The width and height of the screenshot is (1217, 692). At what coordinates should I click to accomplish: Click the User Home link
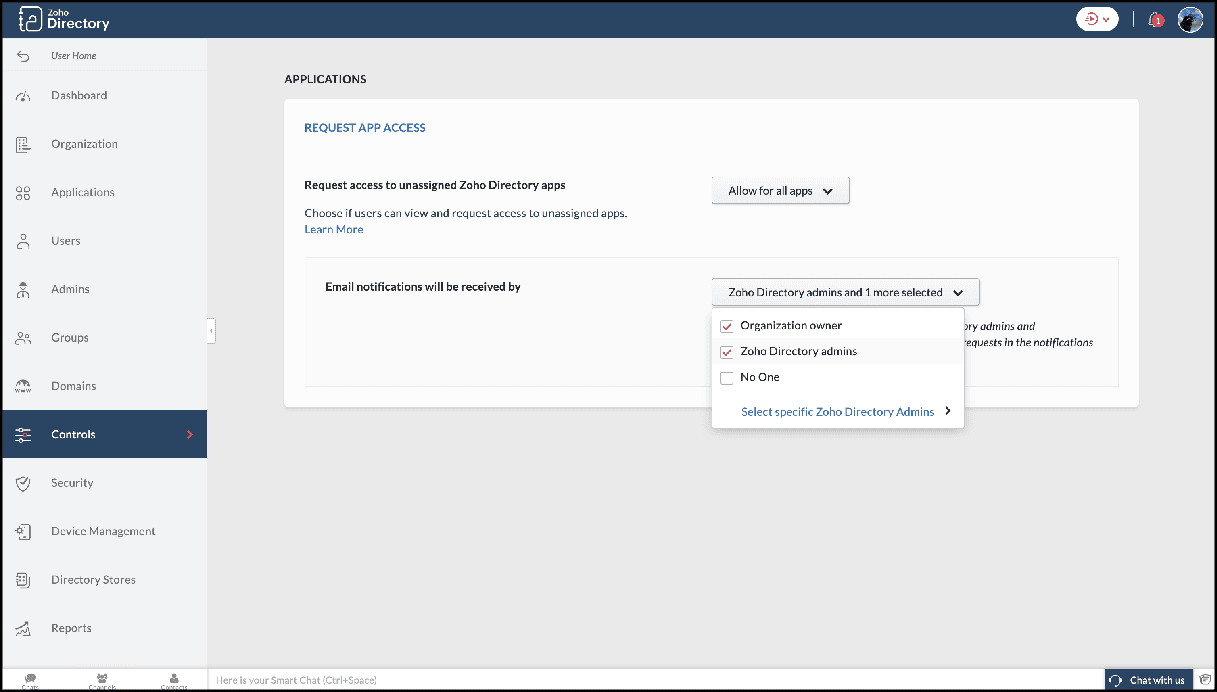(x=74, y=56)
